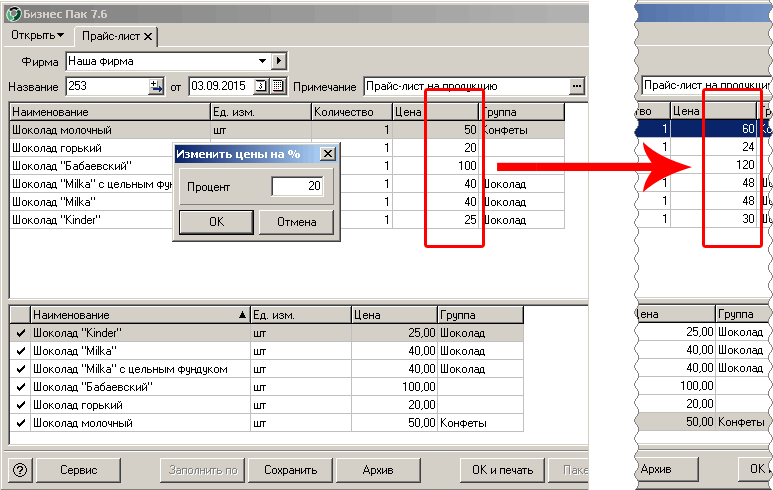Toggle checkmark for Шоколад молочный in lower list
Screen dimensions: 773x490
point(20,423)
